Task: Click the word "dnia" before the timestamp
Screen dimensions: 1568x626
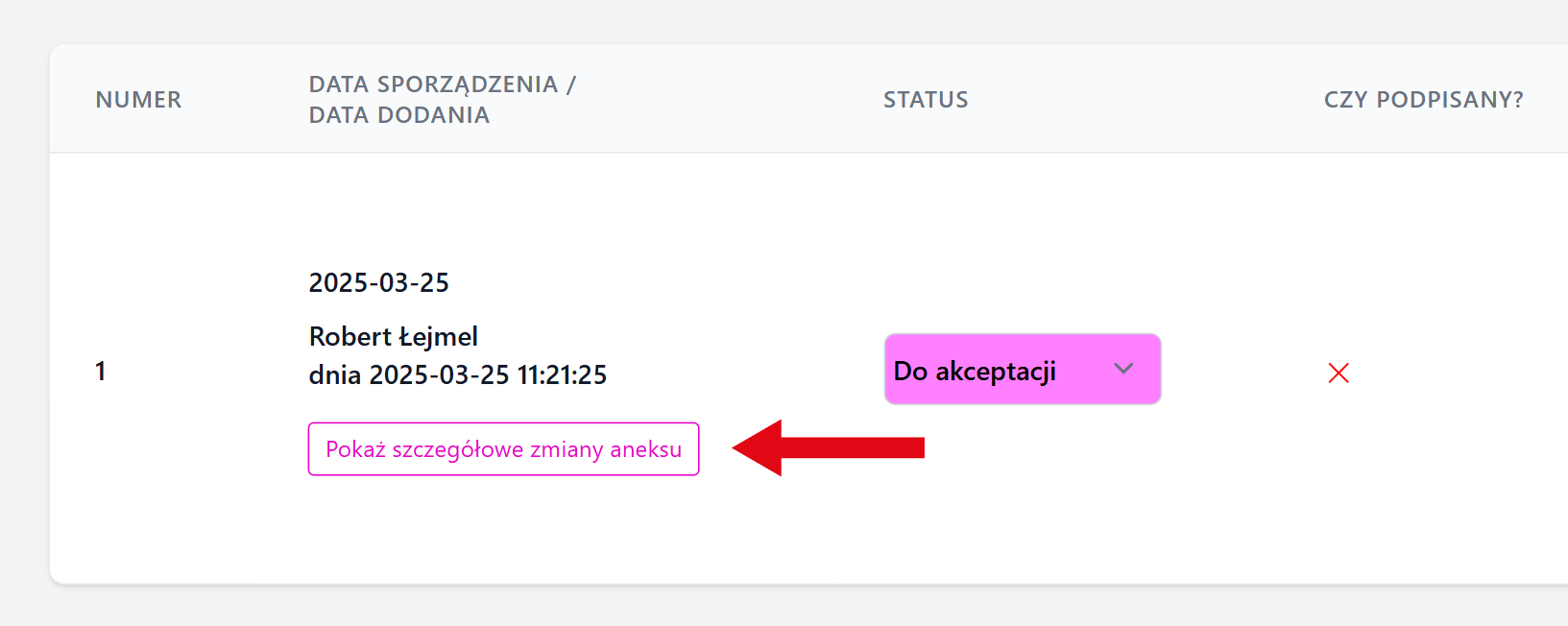Action: pyautogui.click(x=335, y=374)
